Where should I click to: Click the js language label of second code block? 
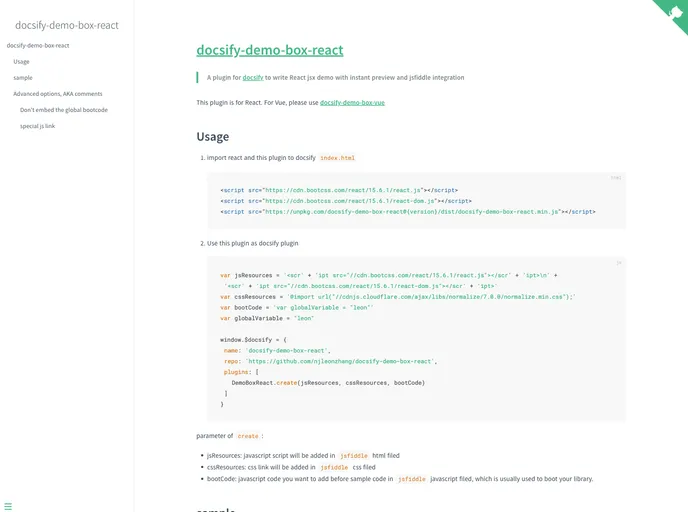619,263
